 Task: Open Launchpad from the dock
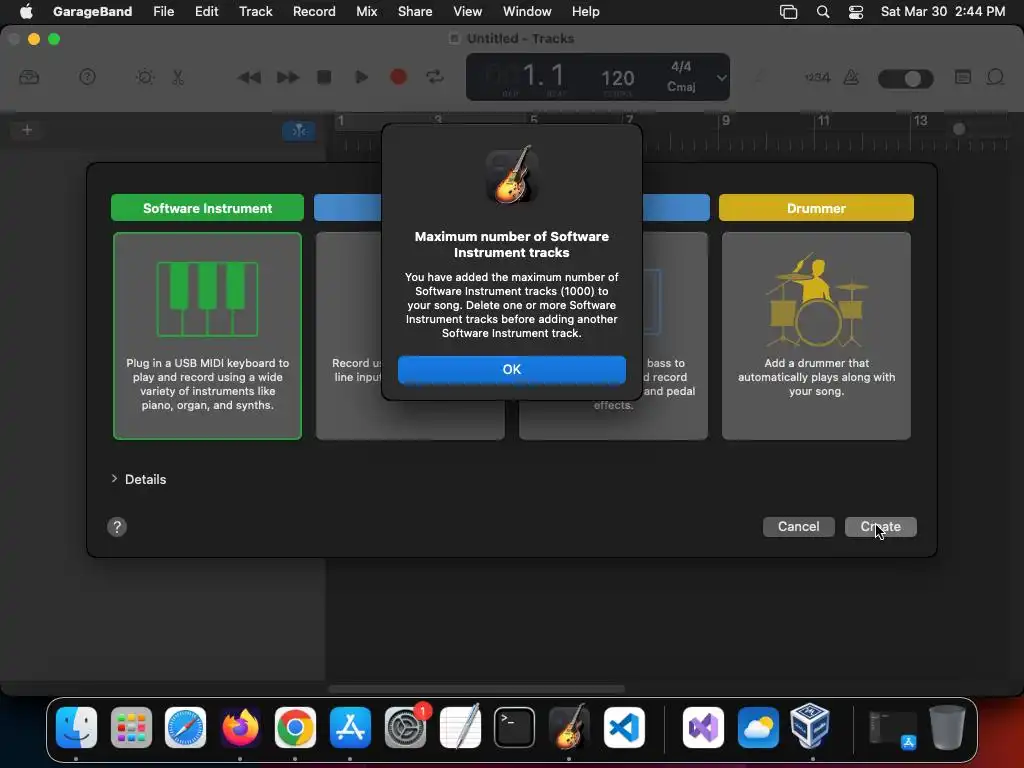point(131,727)
